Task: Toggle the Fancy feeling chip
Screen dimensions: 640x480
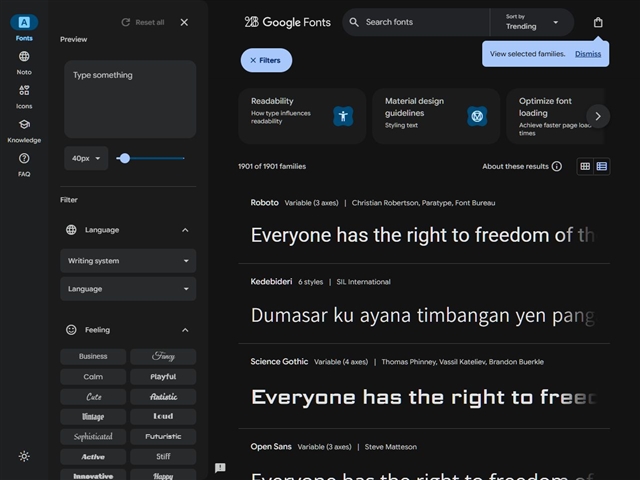Action: point(163,356)
